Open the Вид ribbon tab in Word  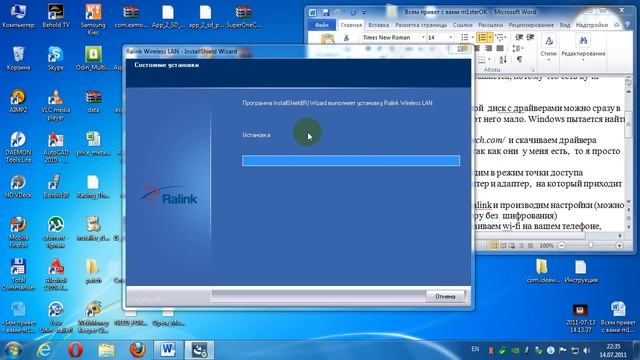click(x=565, y=25)
